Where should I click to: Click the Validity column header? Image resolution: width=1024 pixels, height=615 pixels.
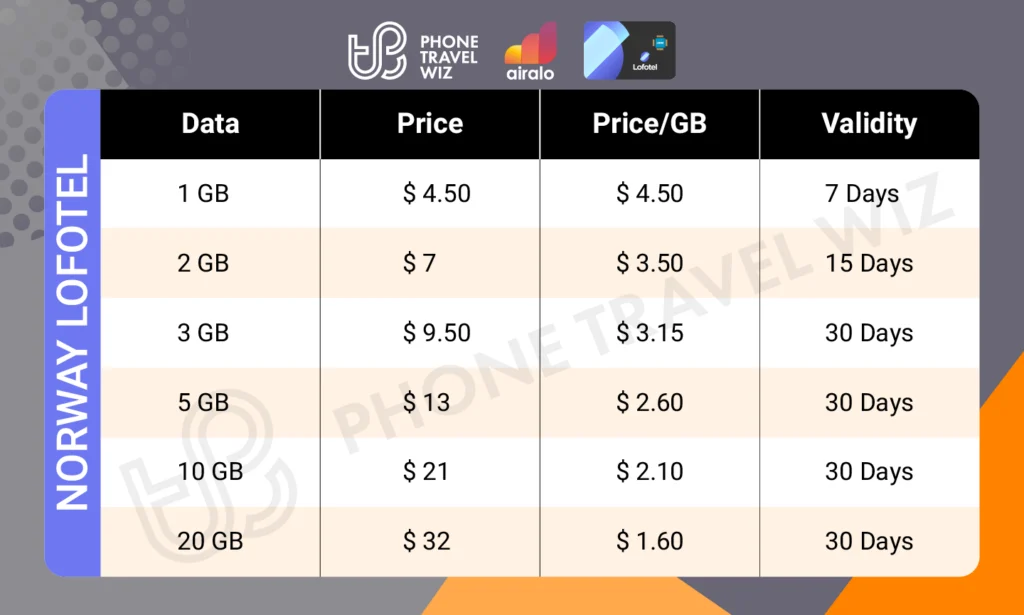[x=868, y=124]
